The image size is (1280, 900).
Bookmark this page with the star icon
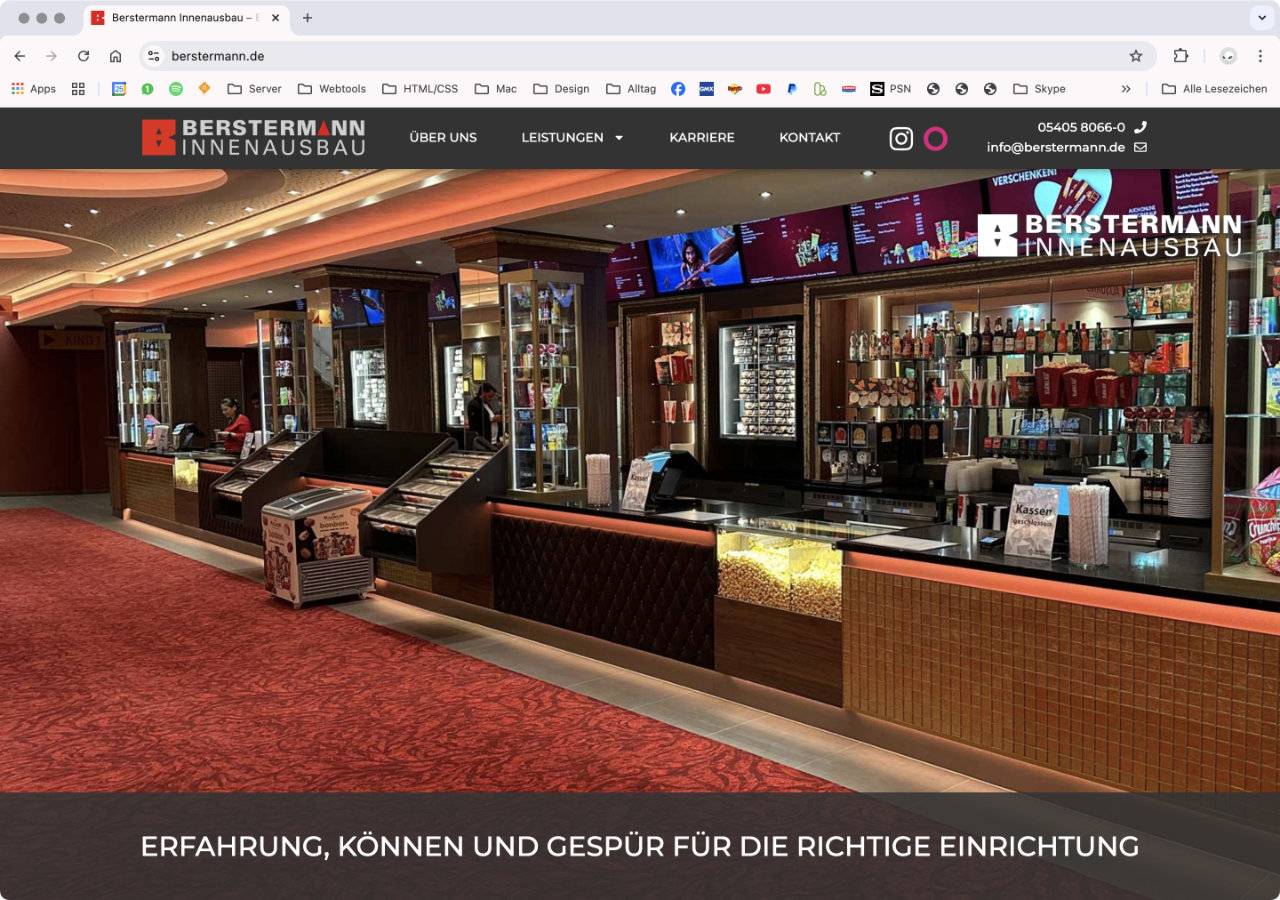pos(1135,56)
